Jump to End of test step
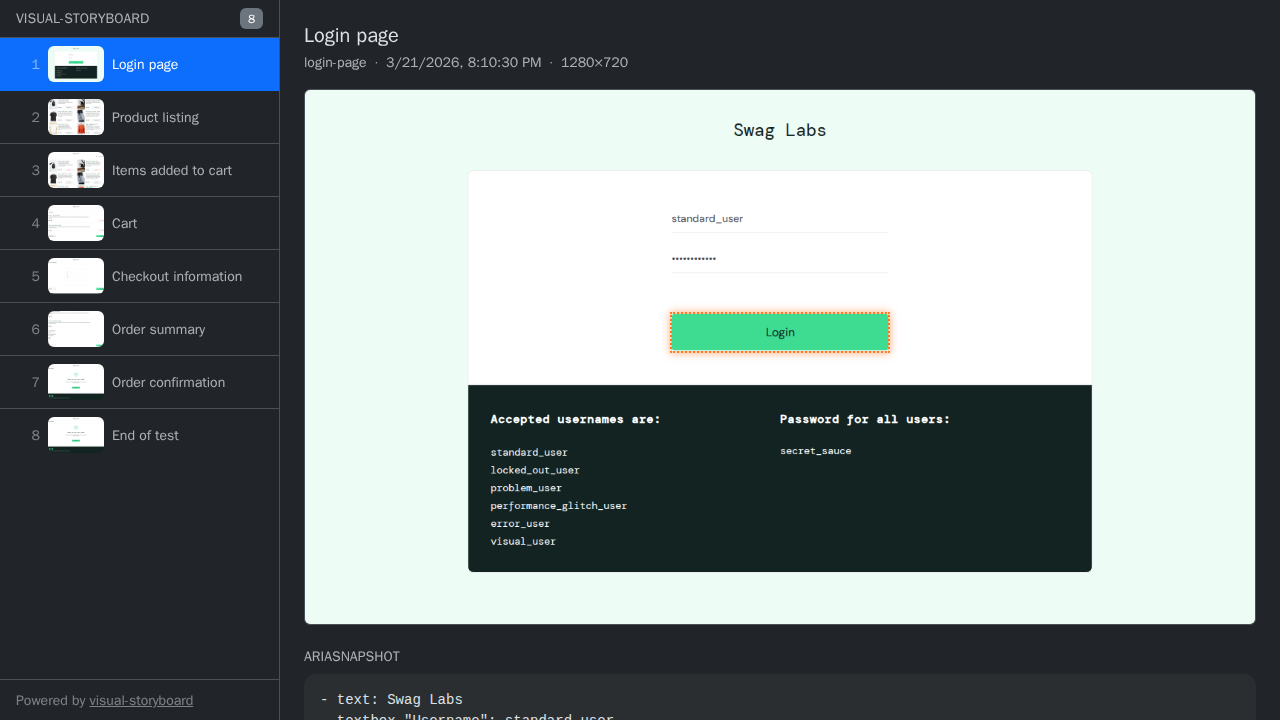Viewport: 1280px width, 720px height. [x=145, y=435]
